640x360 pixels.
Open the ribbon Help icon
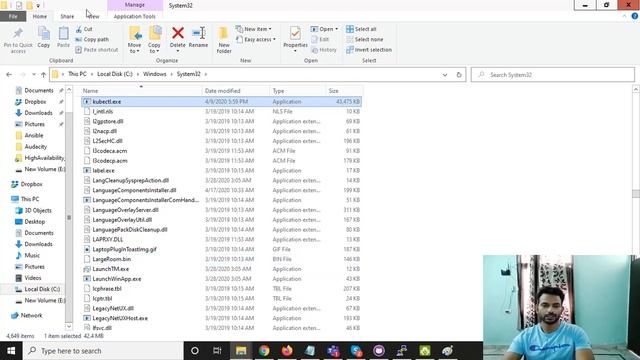point(634,16)
